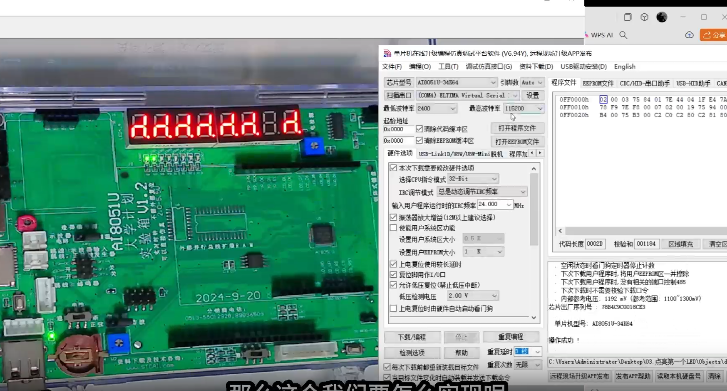This screenshot has height=391, width=727.
Task: Toggle the 清除代码缓冲区 checkbox
Action: pos(419,128)
